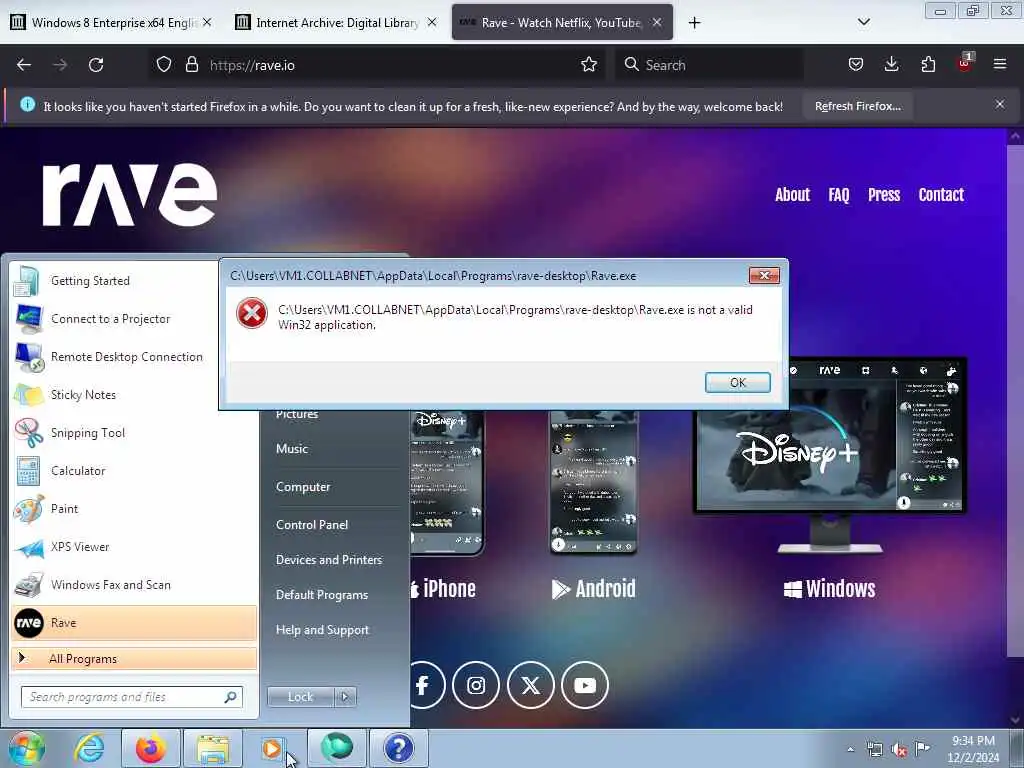
Task: Open Default Programs
Action: (x=321, y=595)
